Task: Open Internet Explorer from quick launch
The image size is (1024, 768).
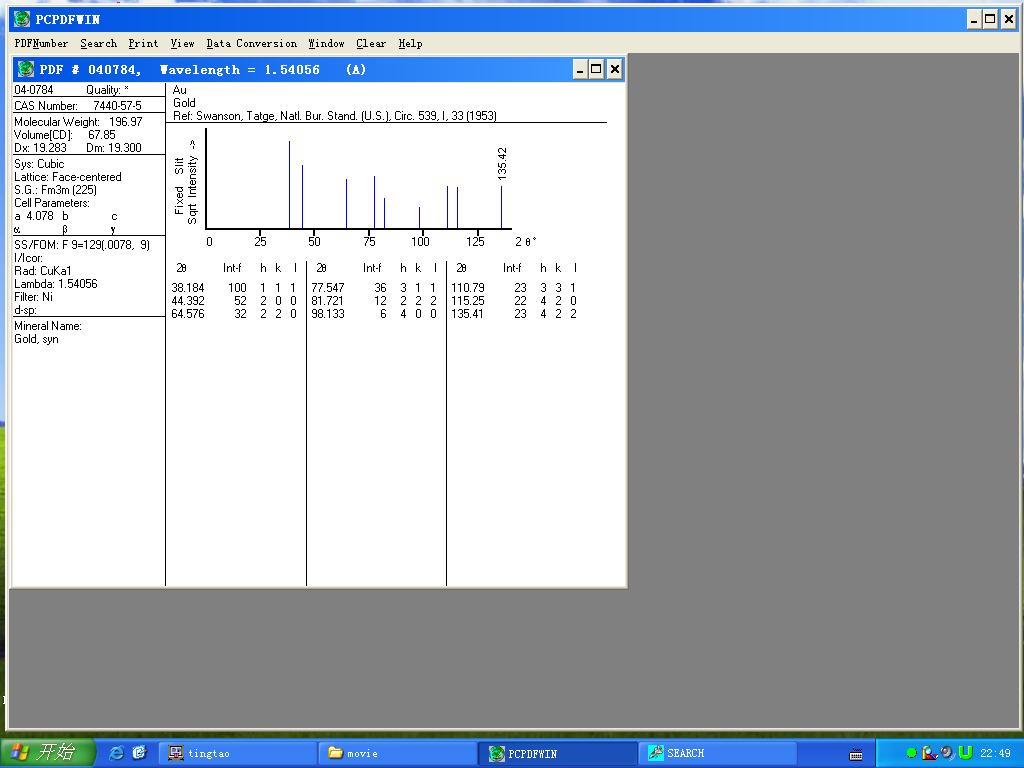Action: [116, 753]
